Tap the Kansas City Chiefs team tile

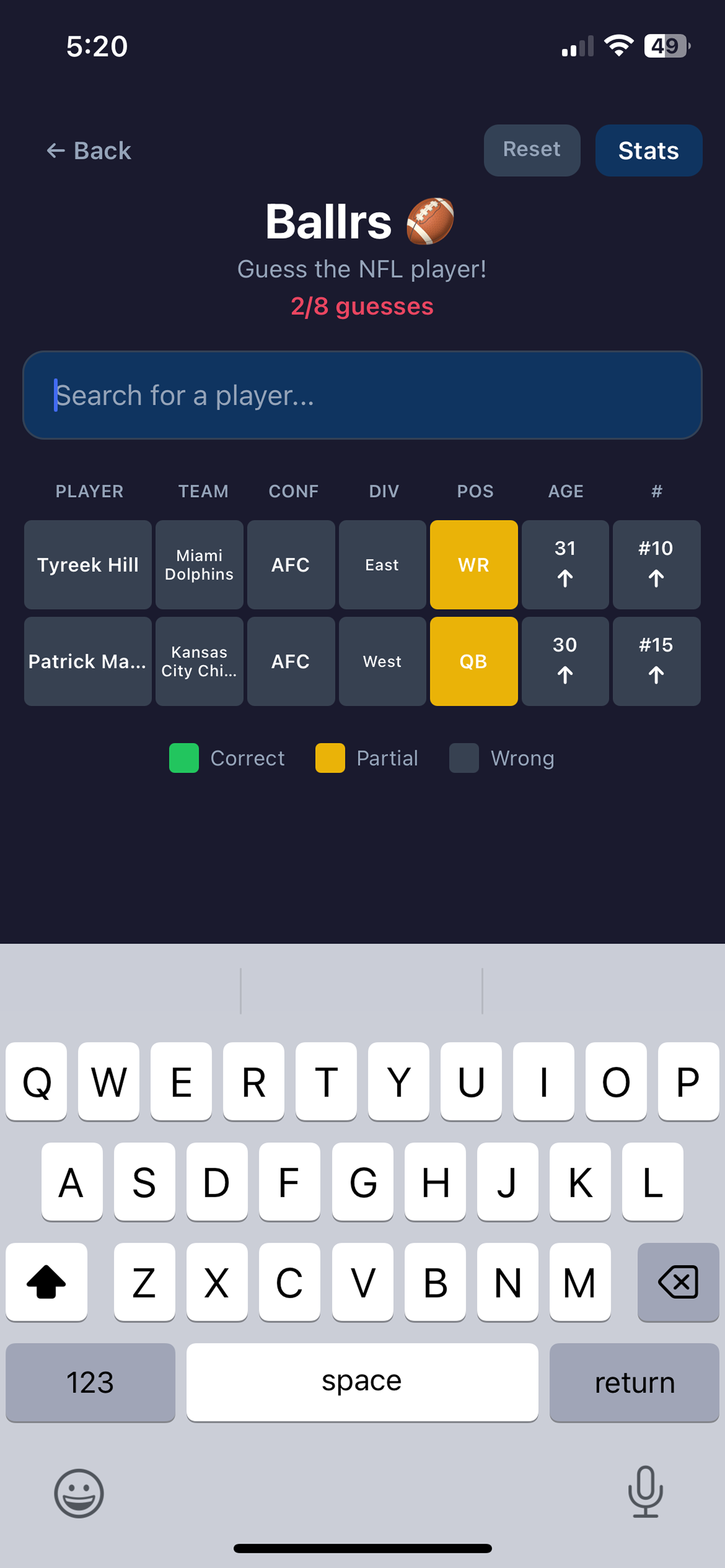point(199,661)
